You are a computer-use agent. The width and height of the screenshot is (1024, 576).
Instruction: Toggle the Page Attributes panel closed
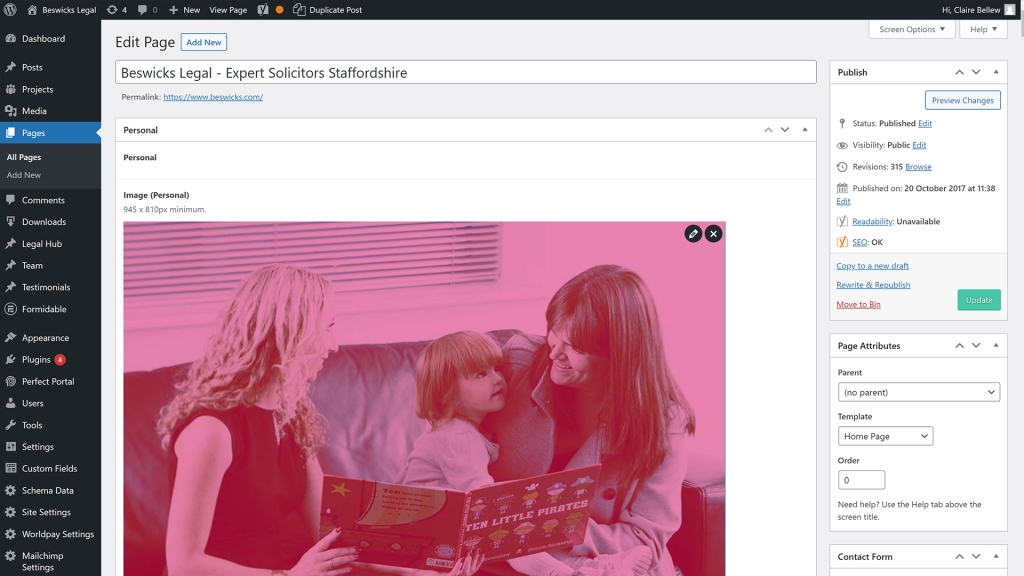[995, 346]
